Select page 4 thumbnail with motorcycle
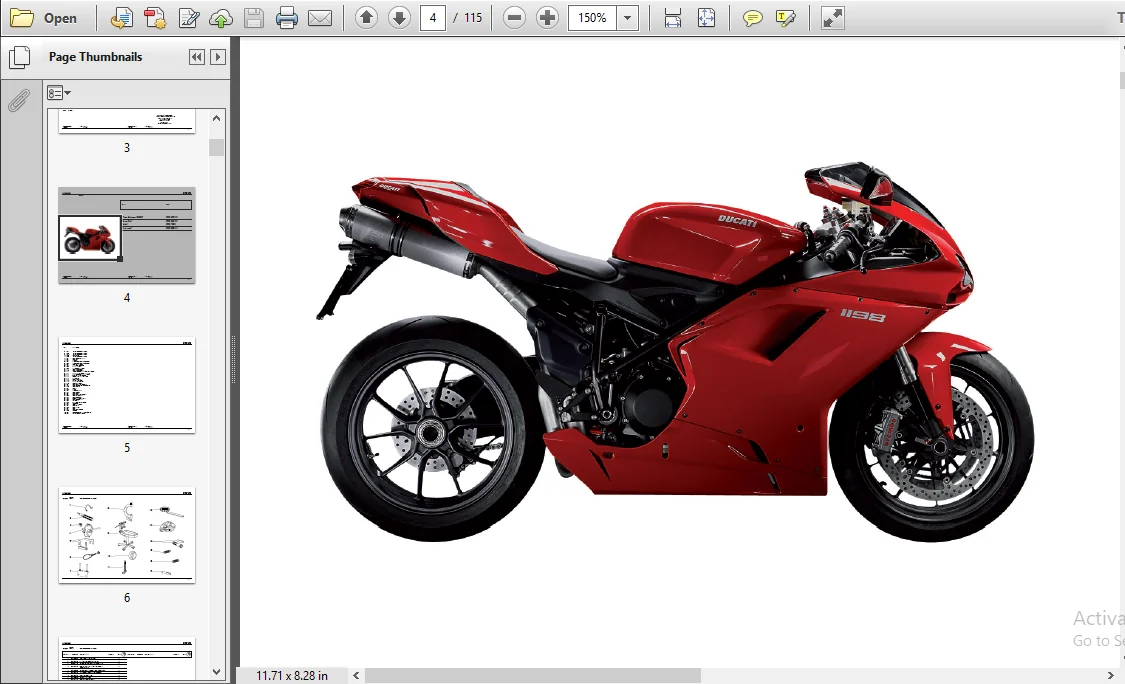The height and width of the screenshot is (684, 1125). [x=126, y=235]
